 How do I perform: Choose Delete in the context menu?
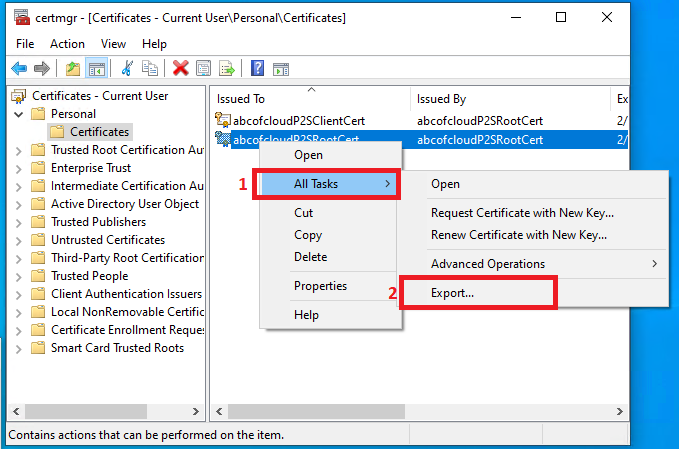coord(328,257)
